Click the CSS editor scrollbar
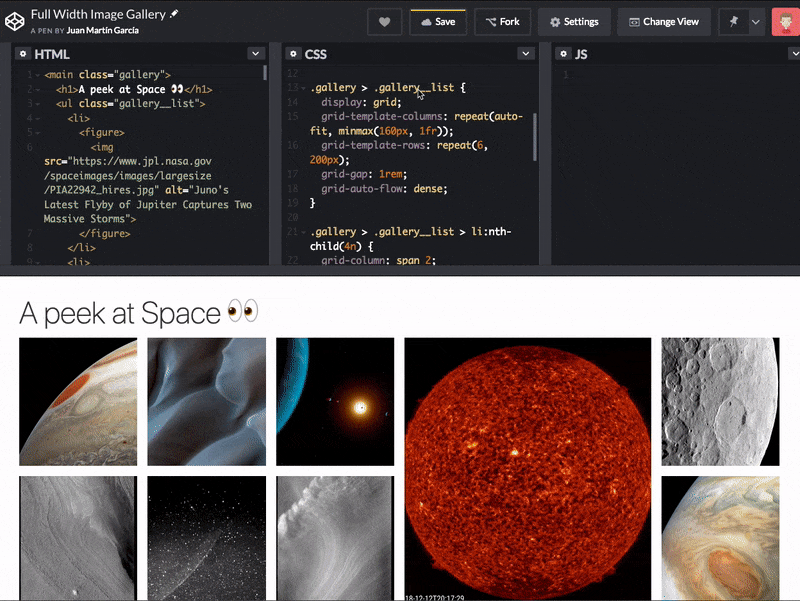Image resolution: width=800 pixels, height=601 pixels. coord(535,137)
